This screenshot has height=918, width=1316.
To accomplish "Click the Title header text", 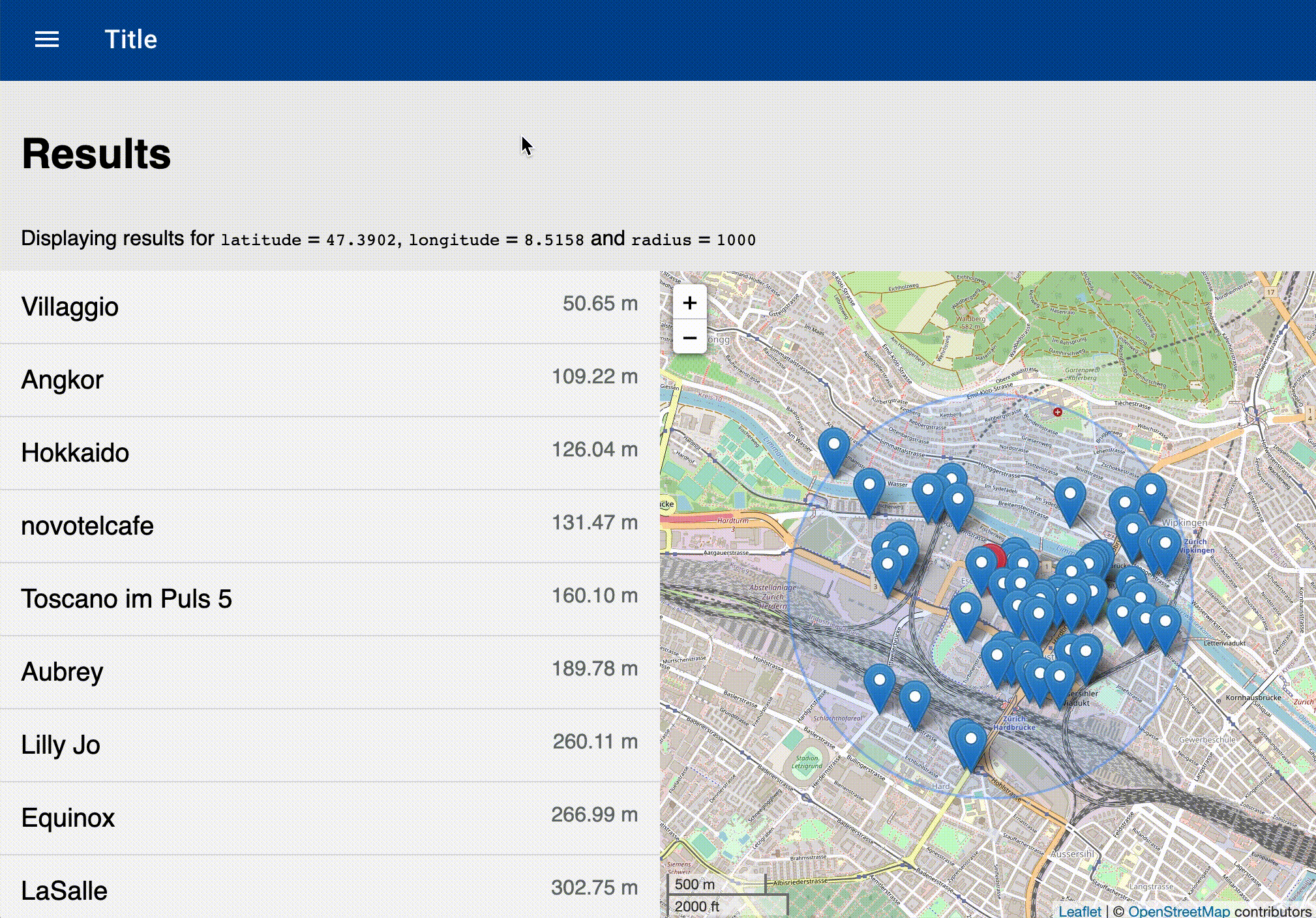I will coord(131,40).
